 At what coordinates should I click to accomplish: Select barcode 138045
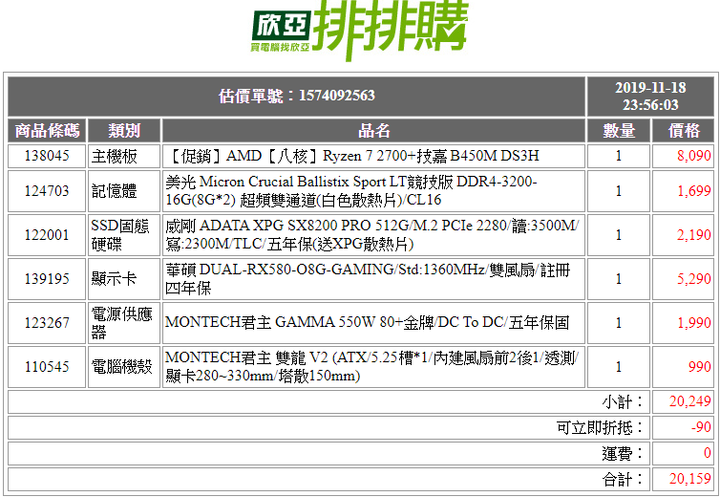pos(47,156)
